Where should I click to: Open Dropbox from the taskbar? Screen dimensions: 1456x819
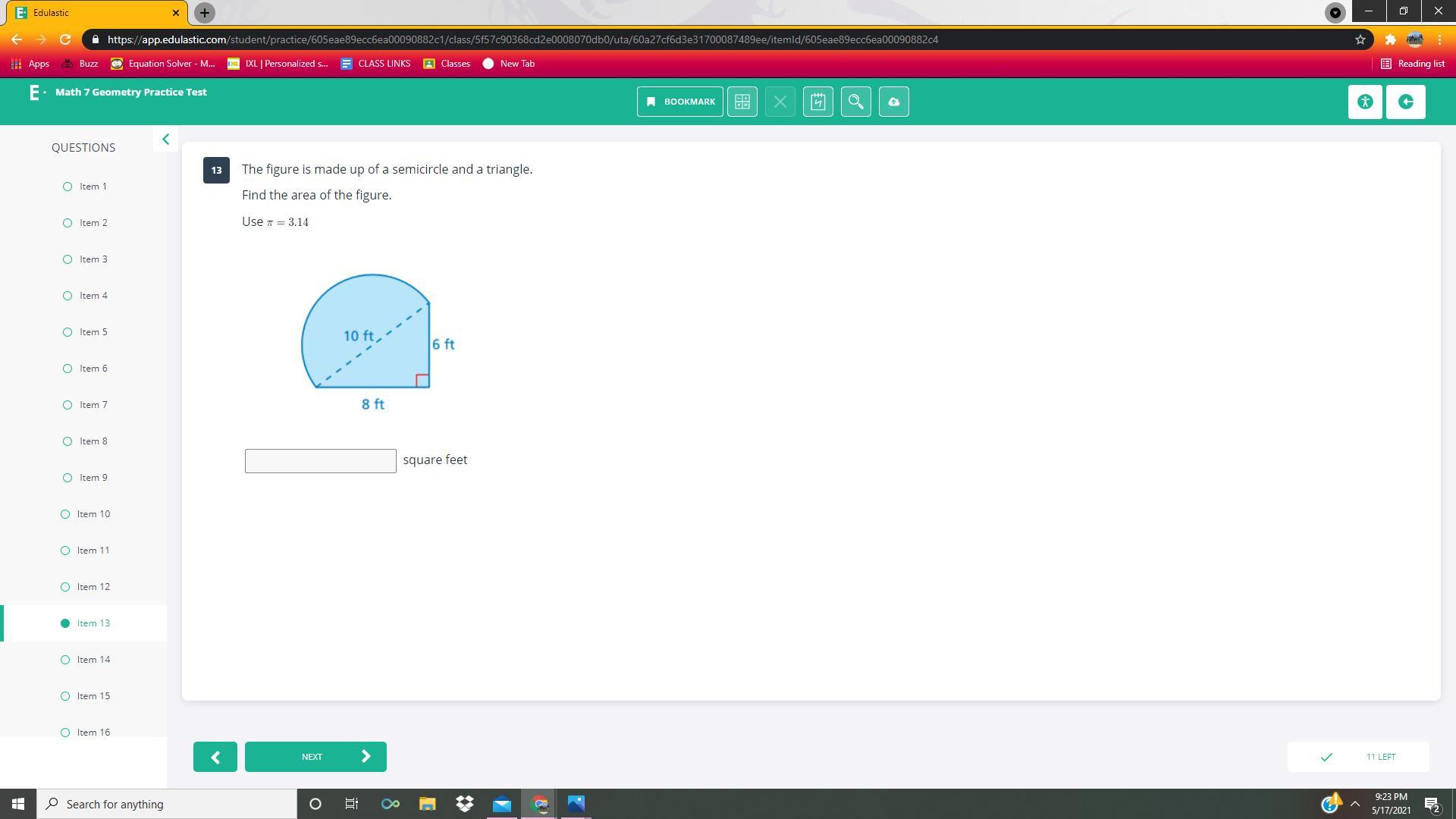pos(464,804)
